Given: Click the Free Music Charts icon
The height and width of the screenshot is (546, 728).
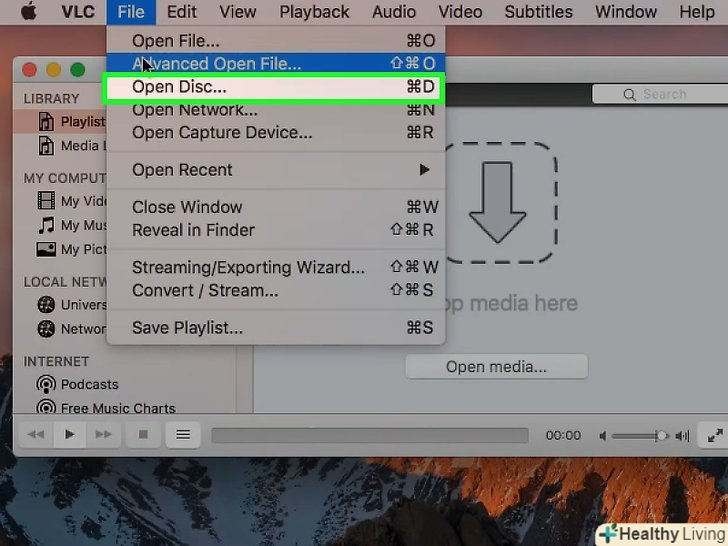Looking at the screenshot, I should click(x=46, y=407).
